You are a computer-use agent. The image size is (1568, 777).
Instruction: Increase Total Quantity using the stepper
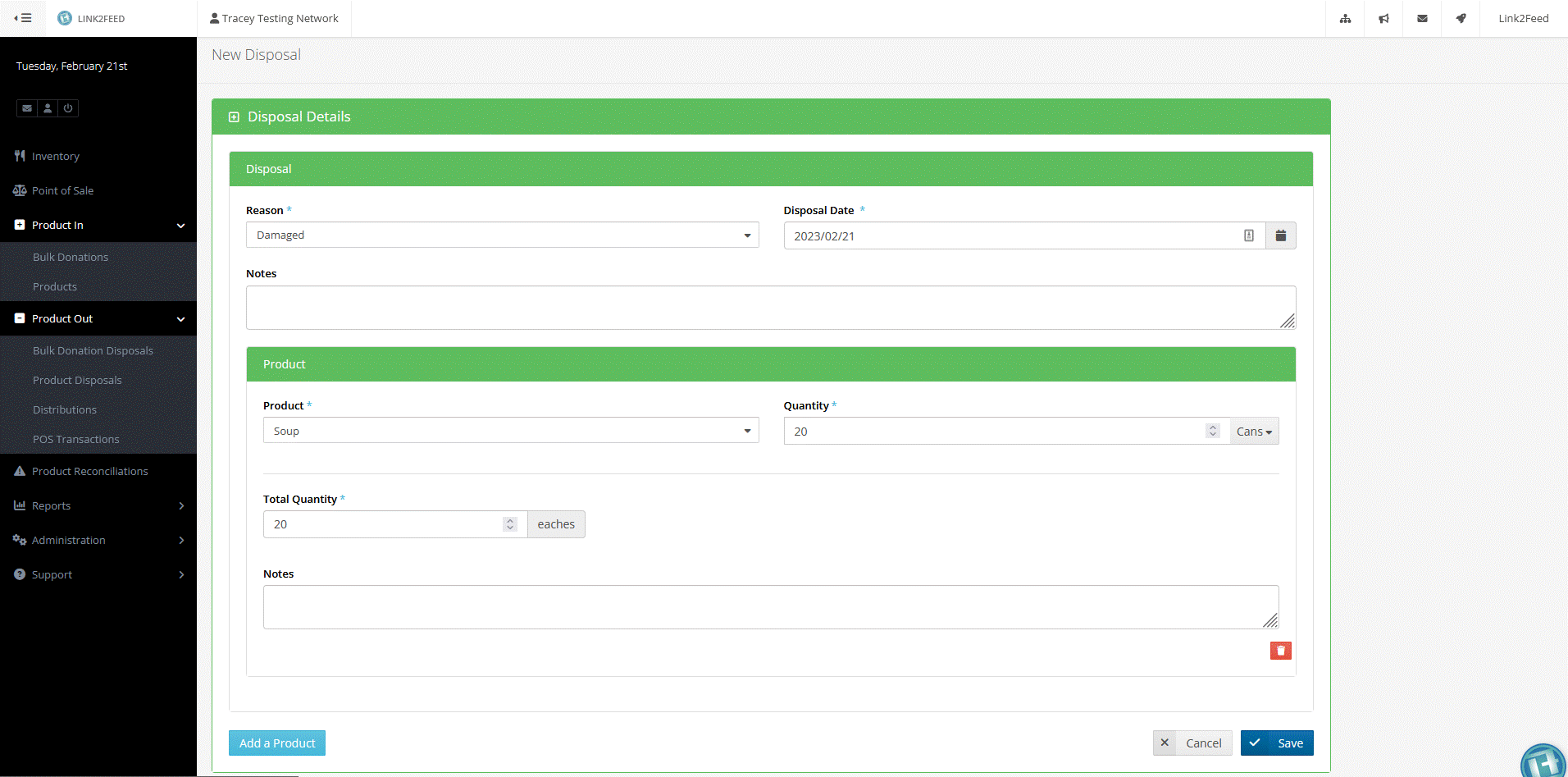511,519
